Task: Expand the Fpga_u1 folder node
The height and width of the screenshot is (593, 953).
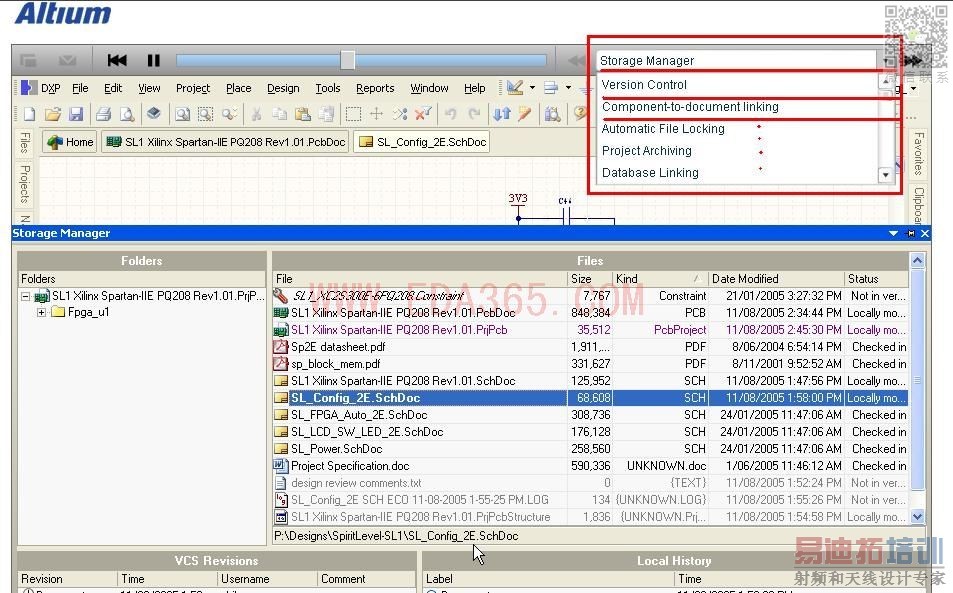Action: point(41,312)
